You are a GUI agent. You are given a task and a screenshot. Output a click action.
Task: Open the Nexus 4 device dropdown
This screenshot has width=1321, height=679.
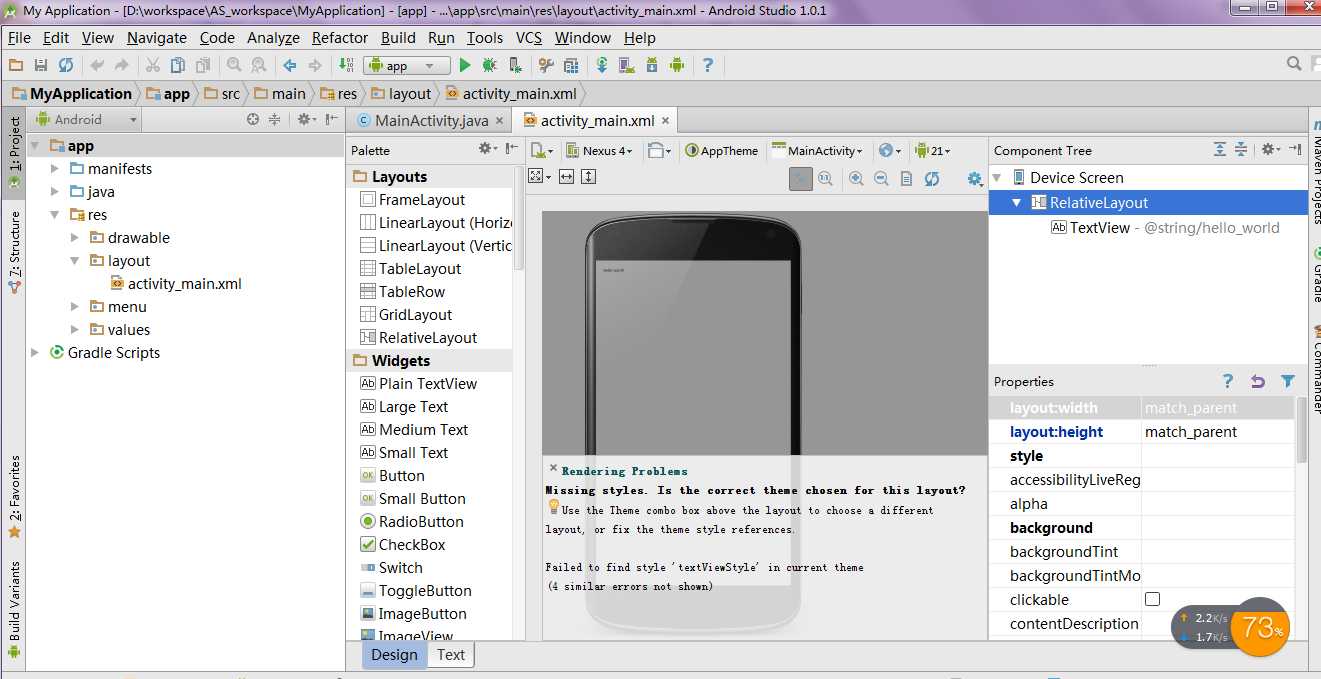600,150
